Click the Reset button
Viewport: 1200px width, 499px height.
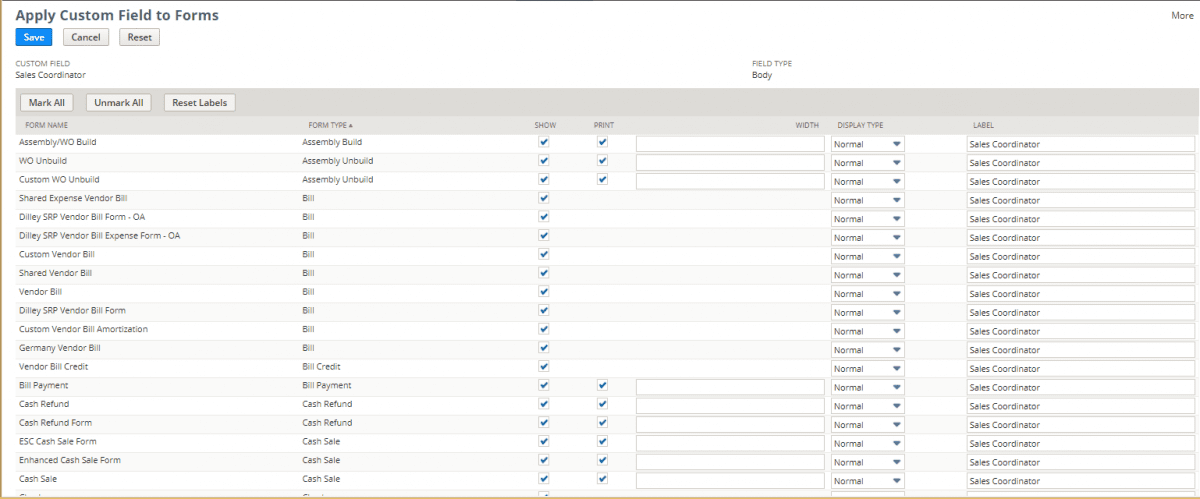pos(139,37)
